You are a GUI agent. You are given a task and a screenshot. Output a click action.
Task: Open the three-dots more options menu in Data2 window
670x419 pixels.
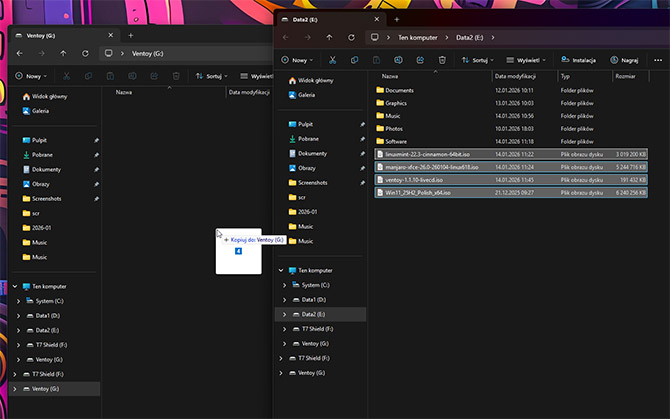point(658,60)
